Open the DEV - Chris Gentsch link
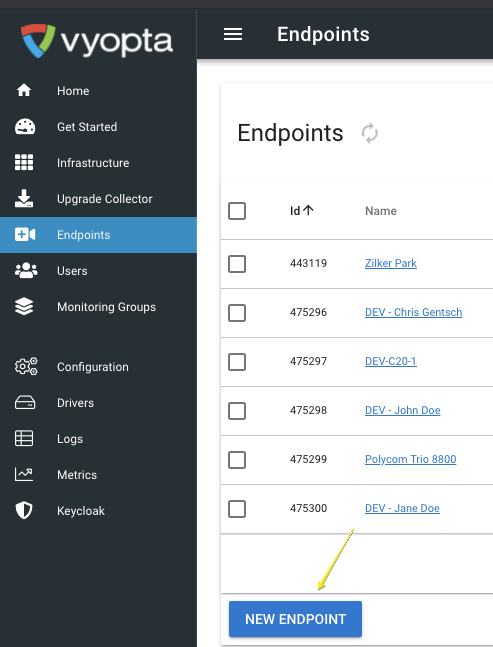 click(x=413, y=312)
